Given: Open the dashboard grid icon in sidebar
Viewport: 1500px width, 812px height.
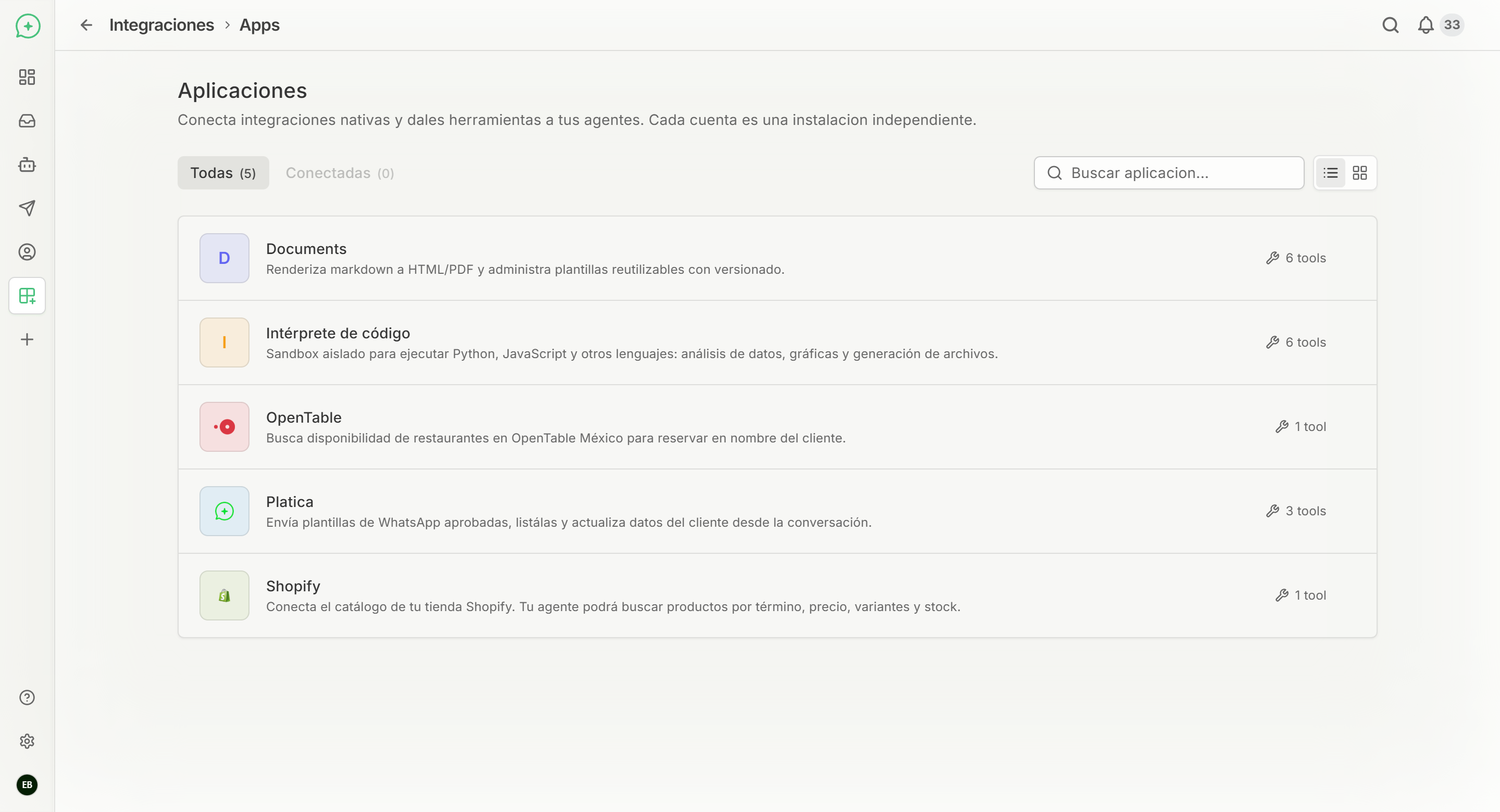Looking at the screenshot, I should 27,77.
